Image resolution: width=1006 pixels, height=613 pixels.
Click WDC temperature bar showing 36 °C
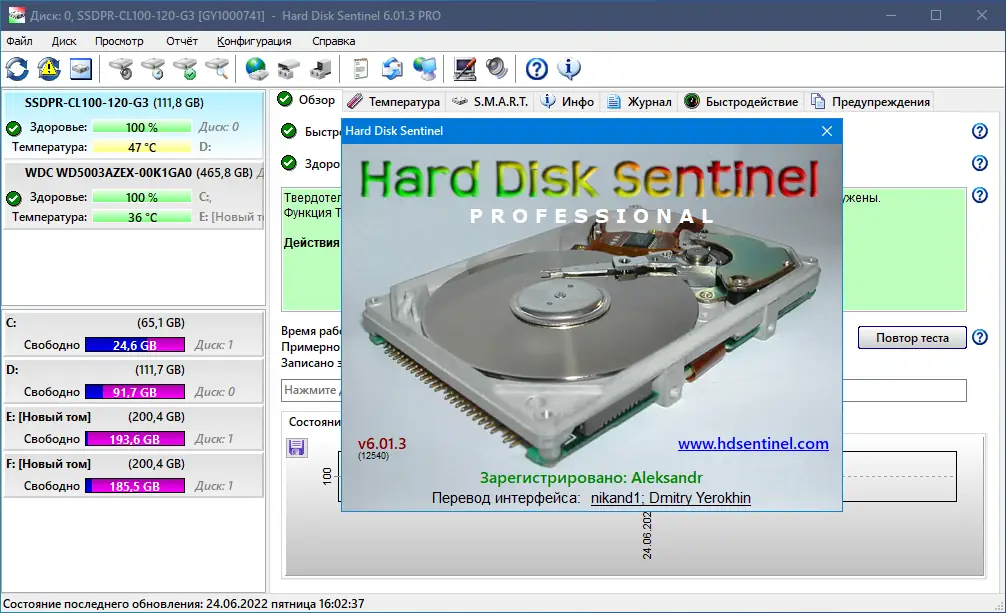[142, 217]
